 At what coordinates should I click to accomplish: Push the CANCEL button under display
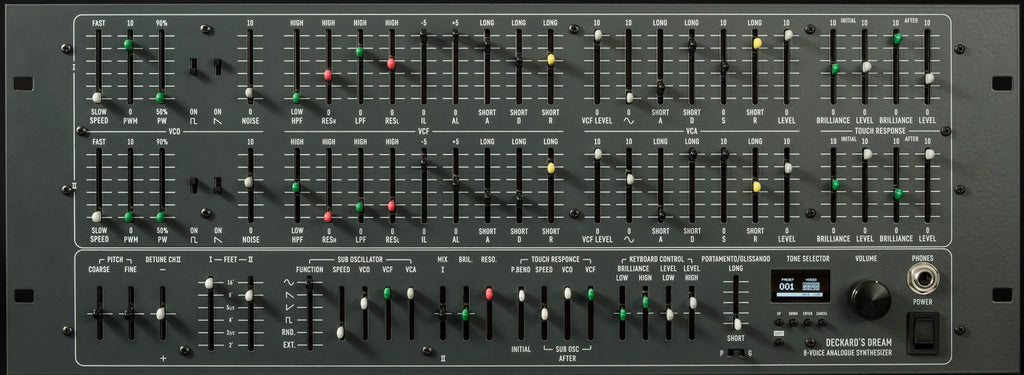pyautogui.click(x=822, y=322)
